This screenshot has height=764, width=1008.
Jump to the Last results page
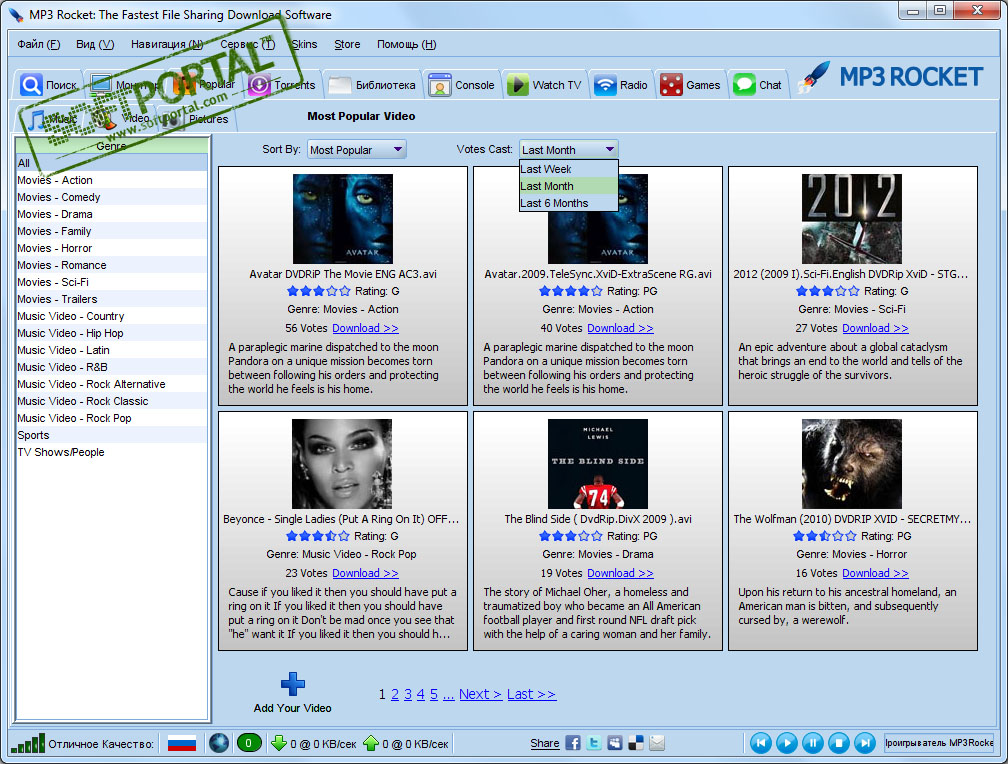point(531,695)
